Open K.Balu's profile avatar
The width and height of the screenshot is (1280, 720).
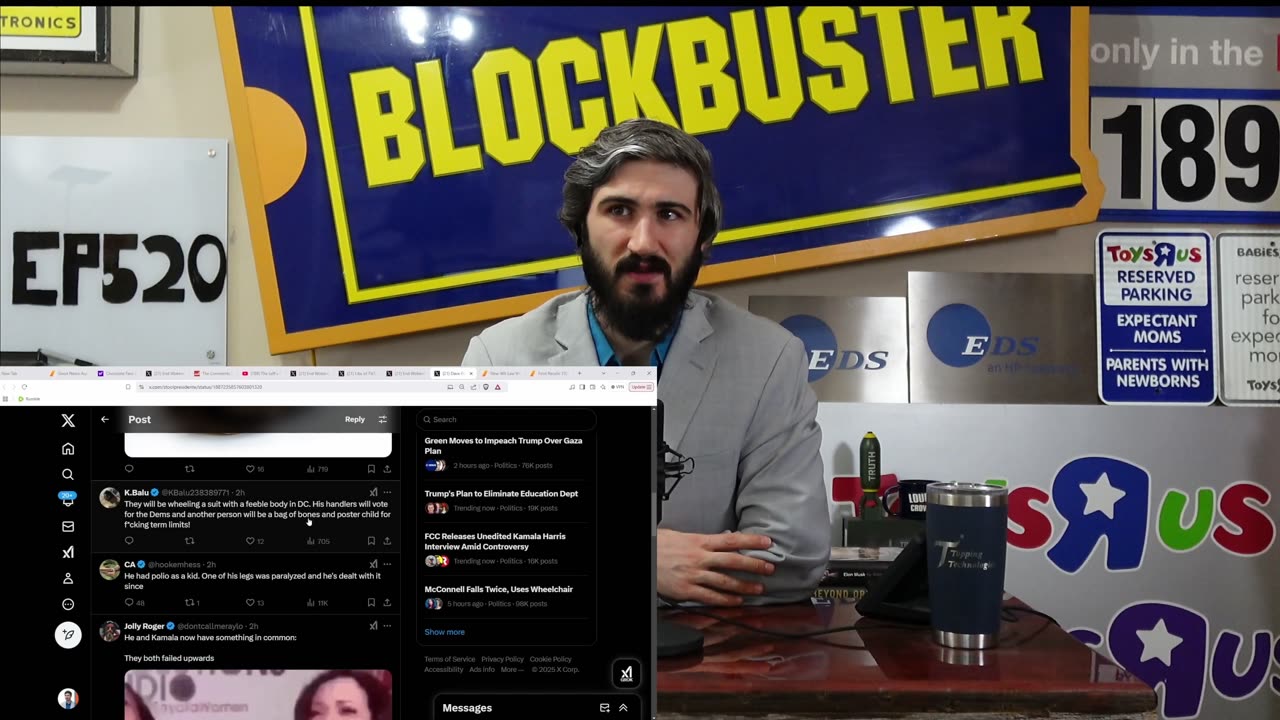click(109, 497)
